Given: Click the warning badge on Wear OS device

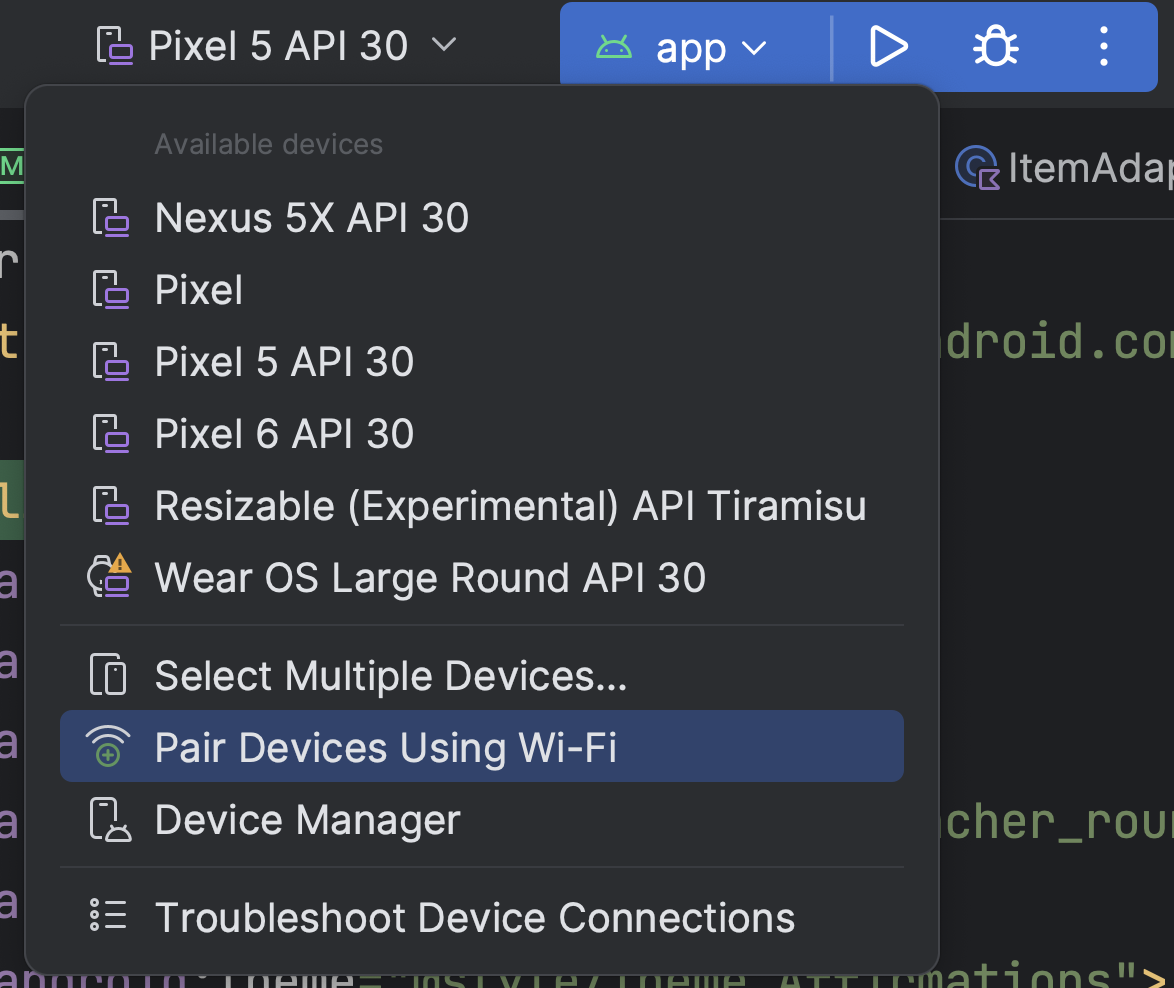Looking at the screenshot, I should pyautogui.click(x=122, y=565).
